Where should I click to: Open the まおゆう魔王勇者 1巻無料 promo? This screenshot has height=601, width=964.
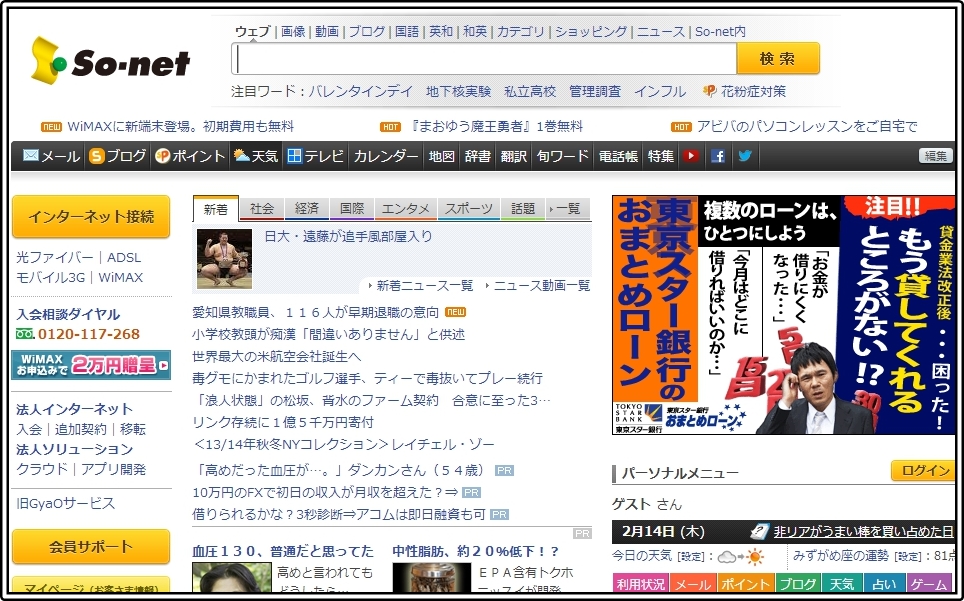(x=496, y=127)
